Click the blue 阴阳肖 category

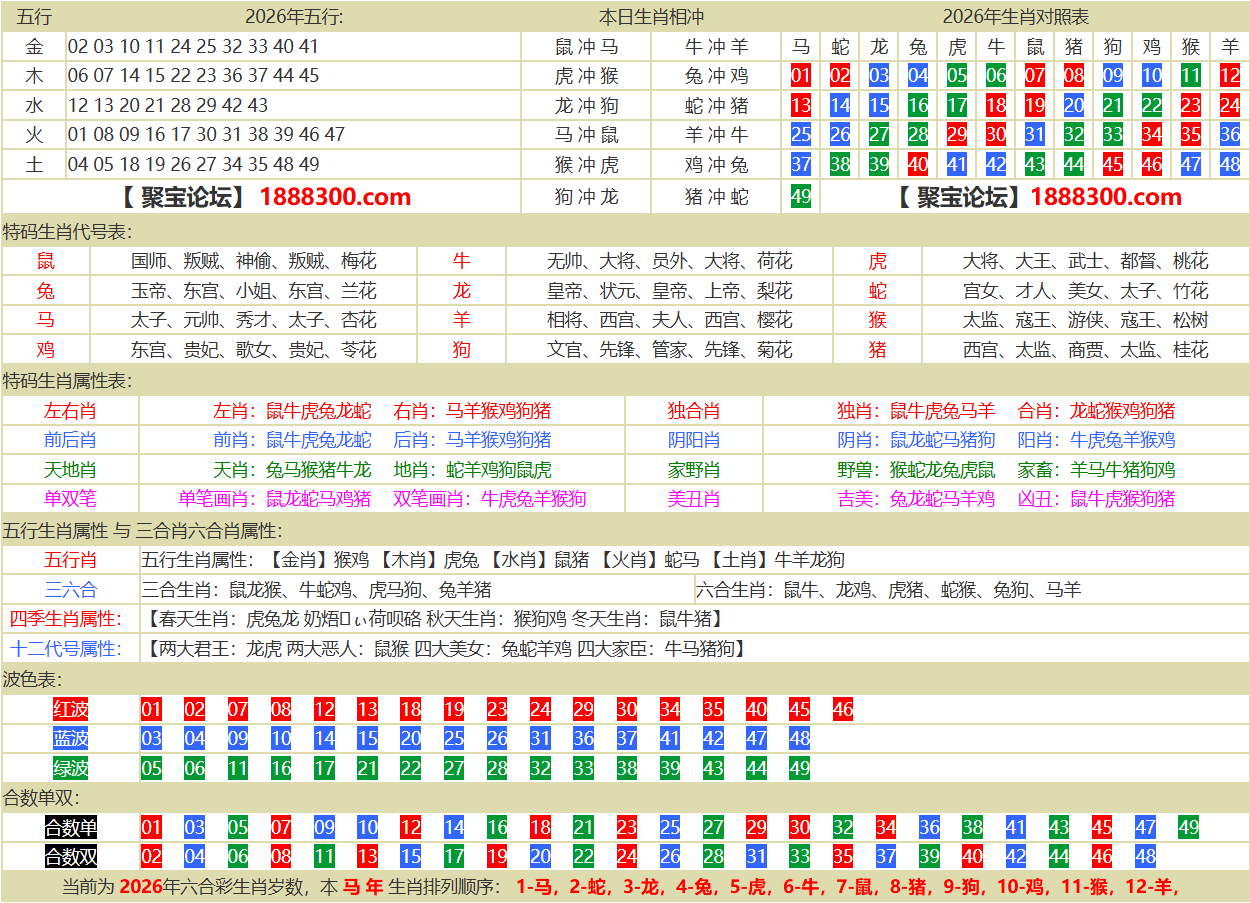[694, 440]
